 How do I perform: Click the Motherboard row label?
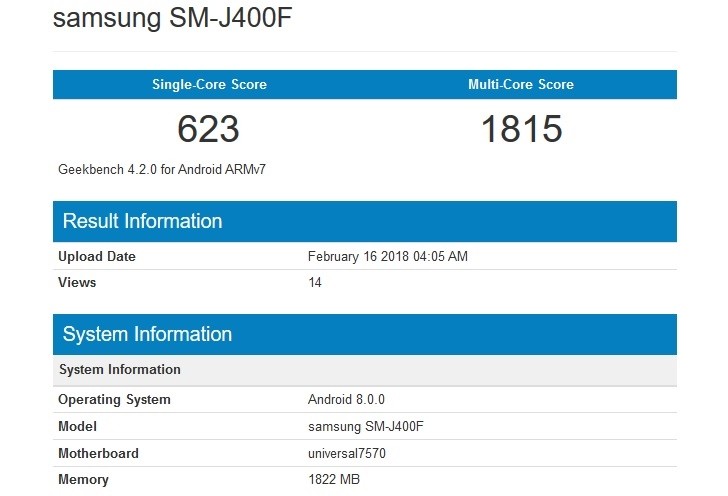[x=98, y=453]
